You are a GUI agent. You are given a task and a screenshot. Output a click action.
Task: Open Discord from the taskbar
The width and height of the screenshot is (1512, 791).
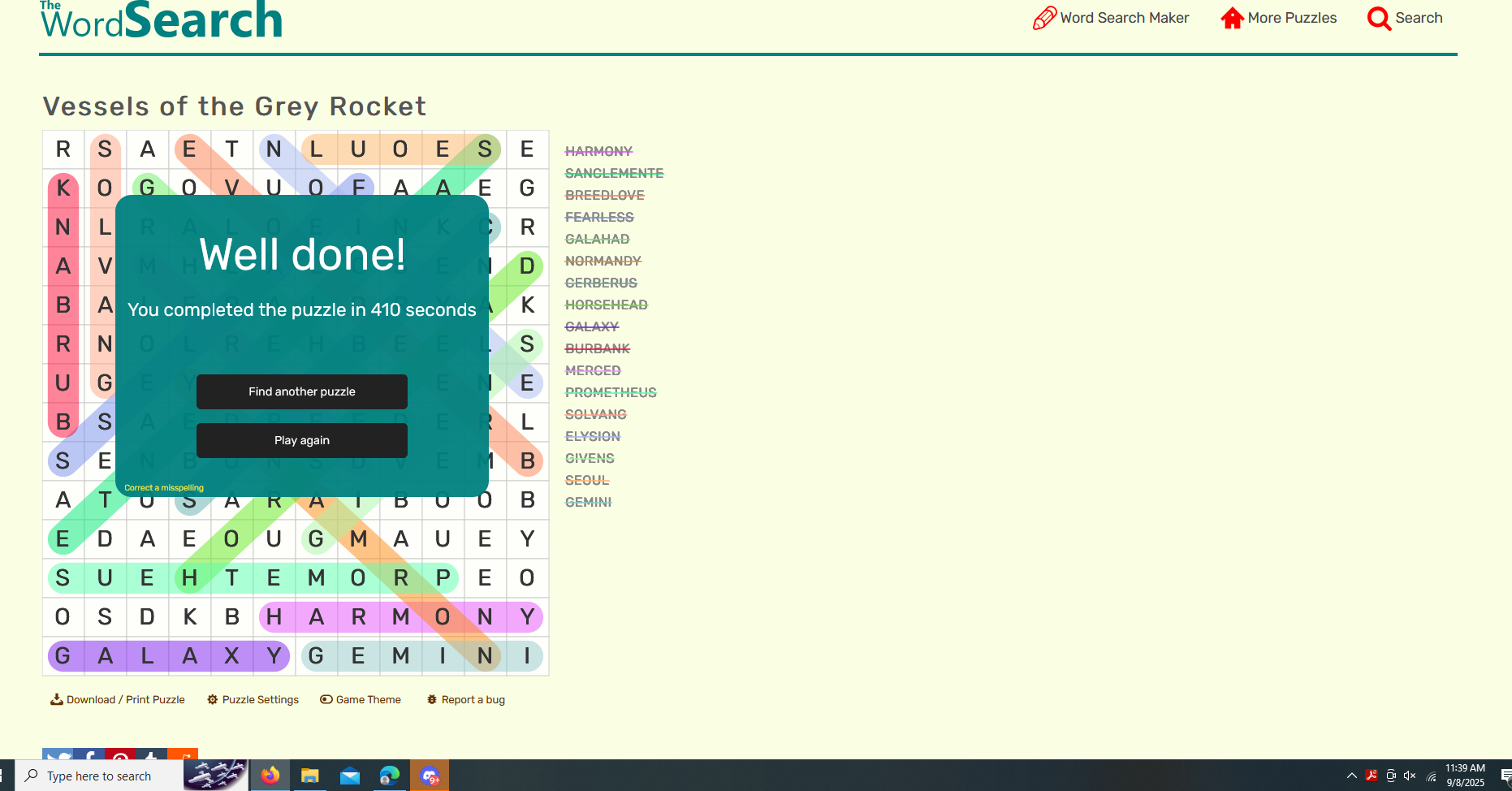pos(430,776)
